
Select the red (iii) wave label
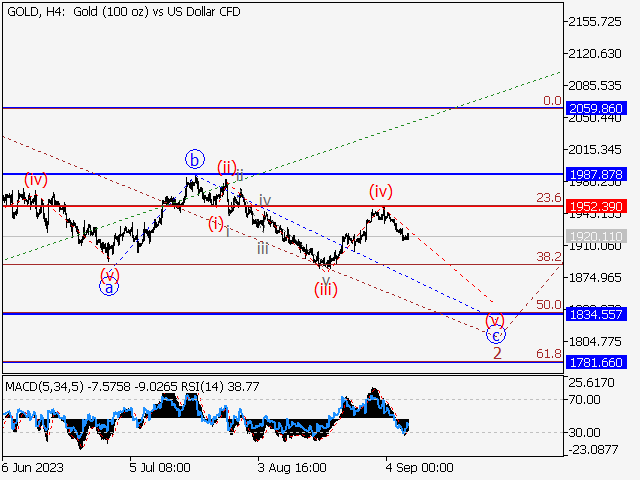click(326, 290)
